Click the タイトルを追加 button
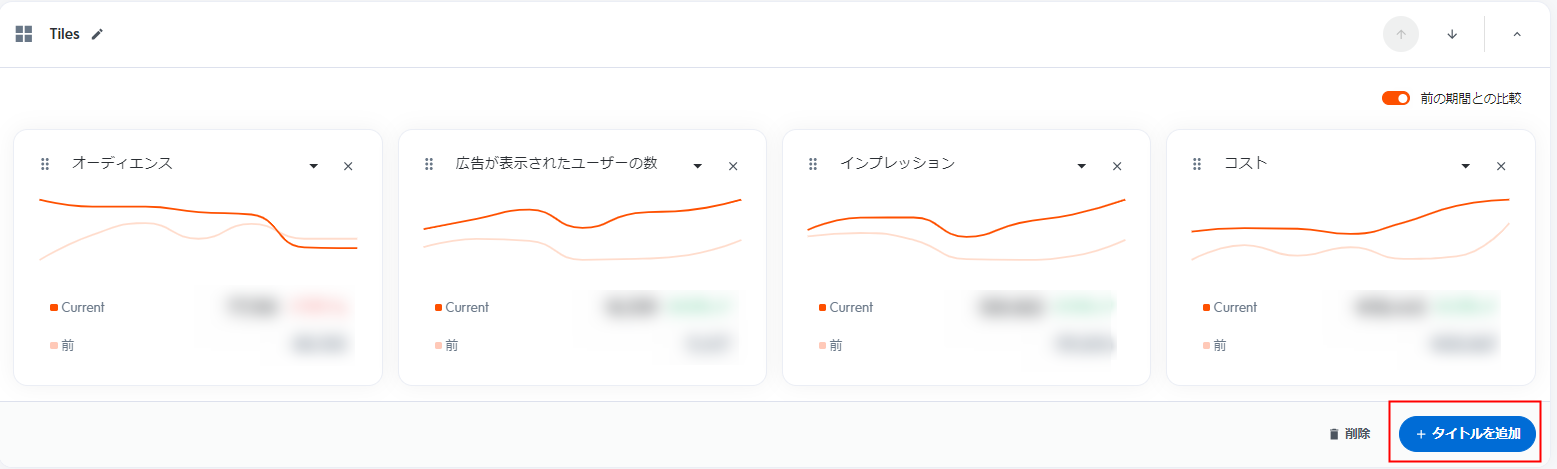 click(1467, 434)
